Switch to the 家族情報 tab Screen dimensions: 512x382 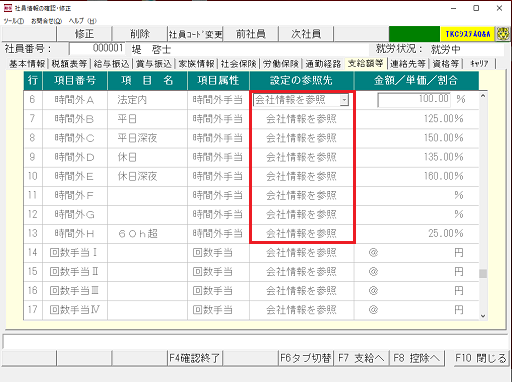pos(196,64)
